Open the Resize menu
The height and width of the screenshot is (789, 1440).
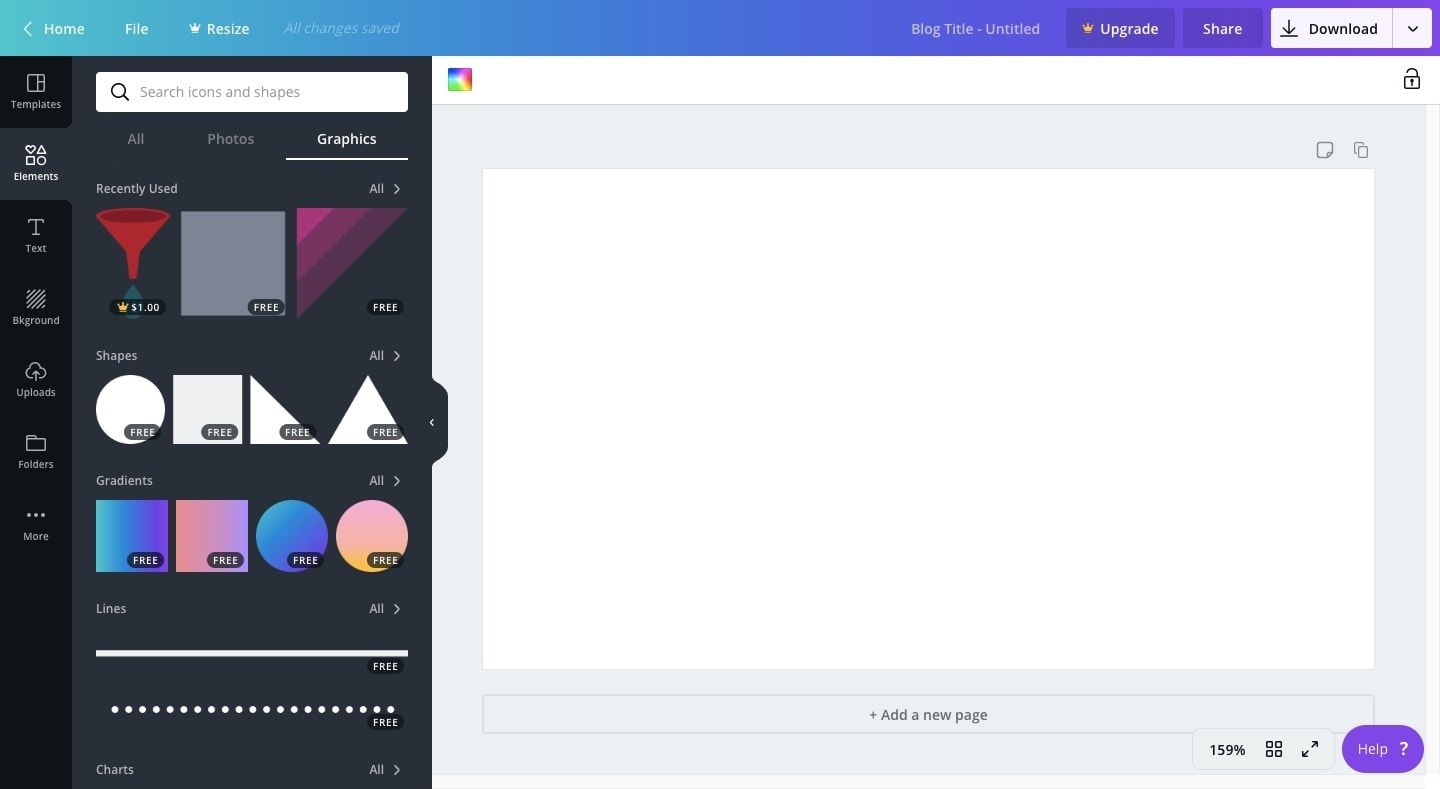pyautogui.click(x=219, y=28)
